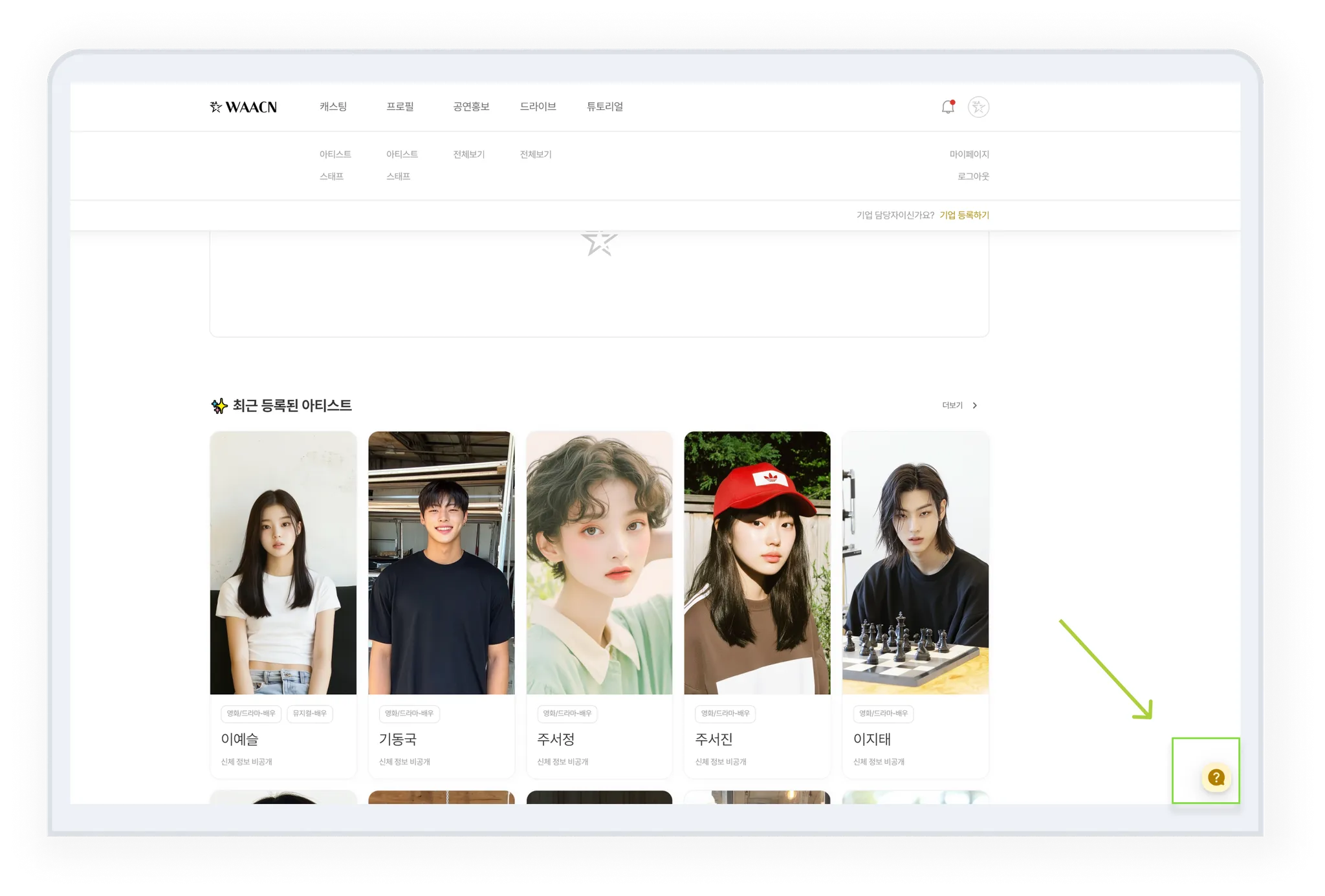Open the user profile star avatar
The width and height of the screenshot is (1325, 896).
(x=978, y=107)
